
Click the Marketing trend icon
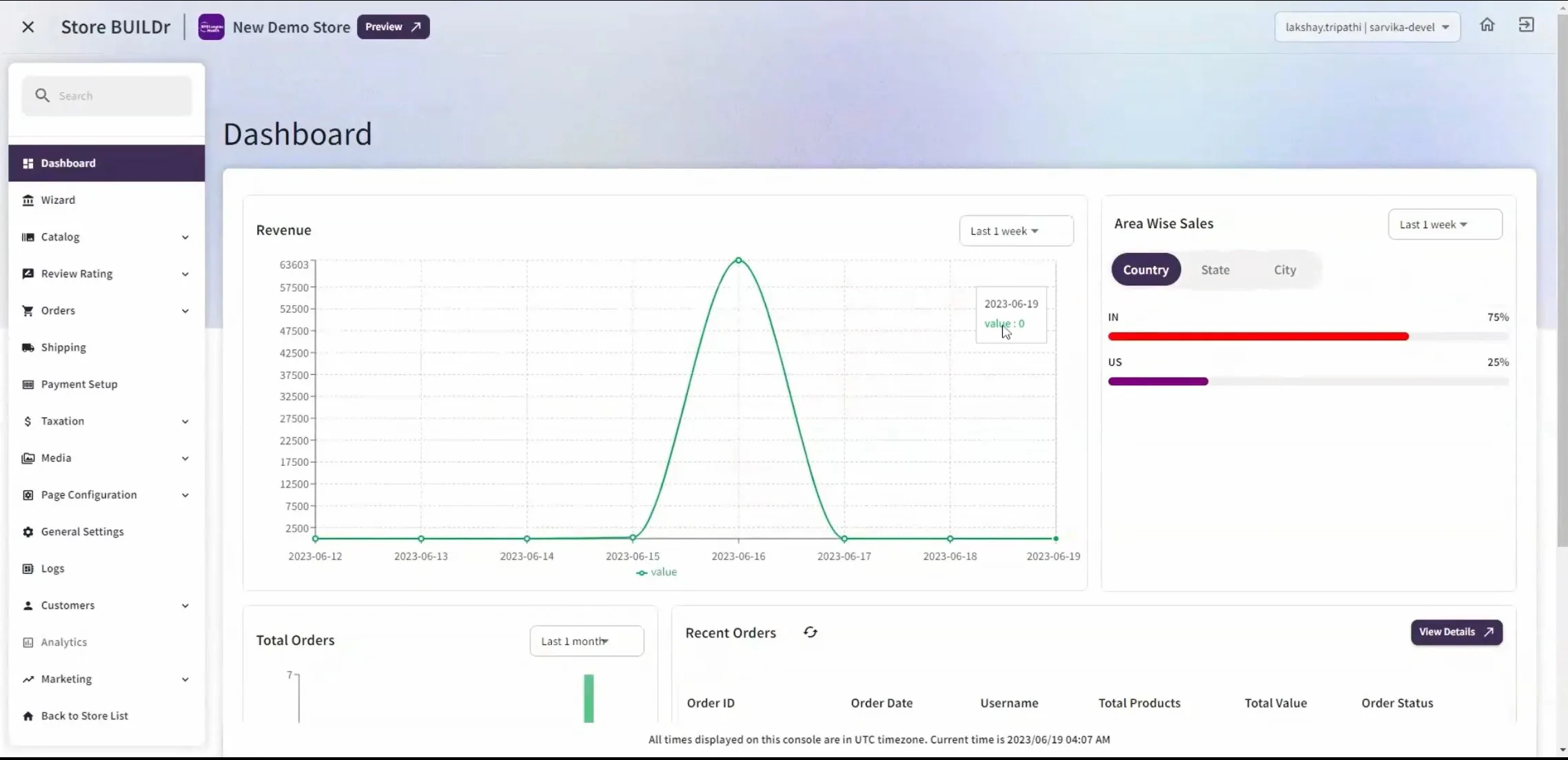click(x=28, y=679)
